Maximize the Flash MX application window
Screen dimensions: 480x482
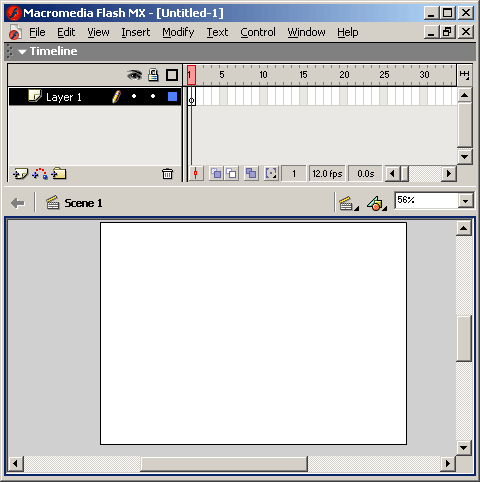coord(447,13)
